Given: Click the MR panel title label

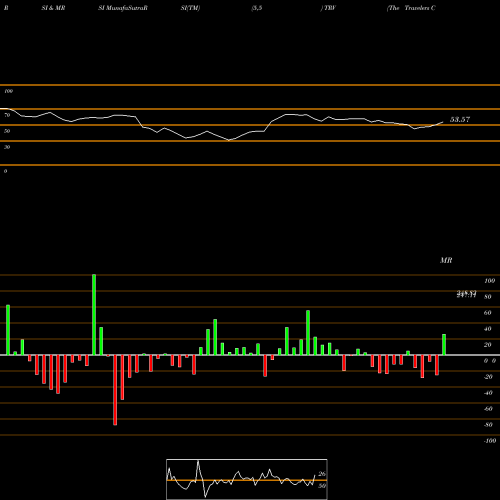Looking at the screenshot, I should tap(446, 260).
